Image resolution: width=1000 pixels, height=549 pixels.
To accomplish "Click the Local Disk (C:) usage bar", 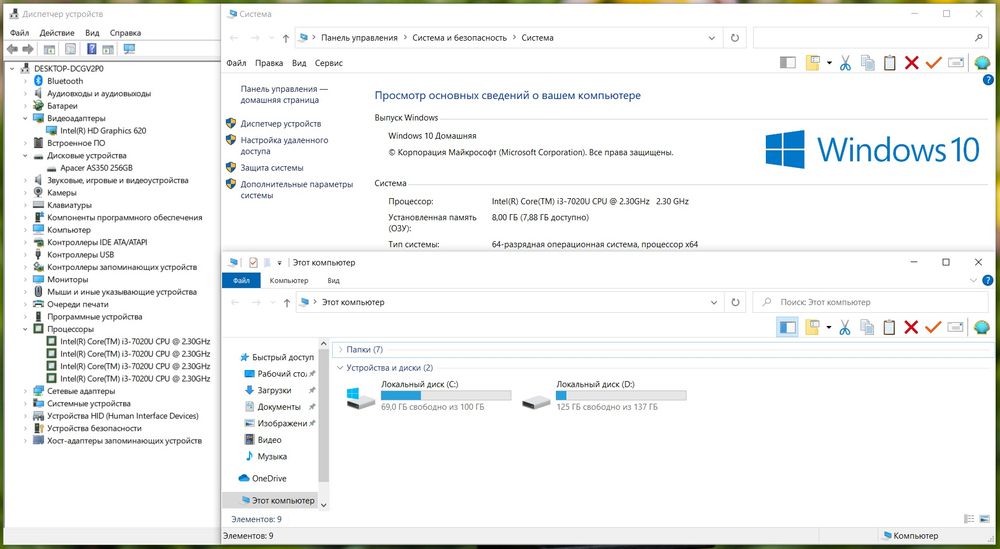I will (446, 395).
